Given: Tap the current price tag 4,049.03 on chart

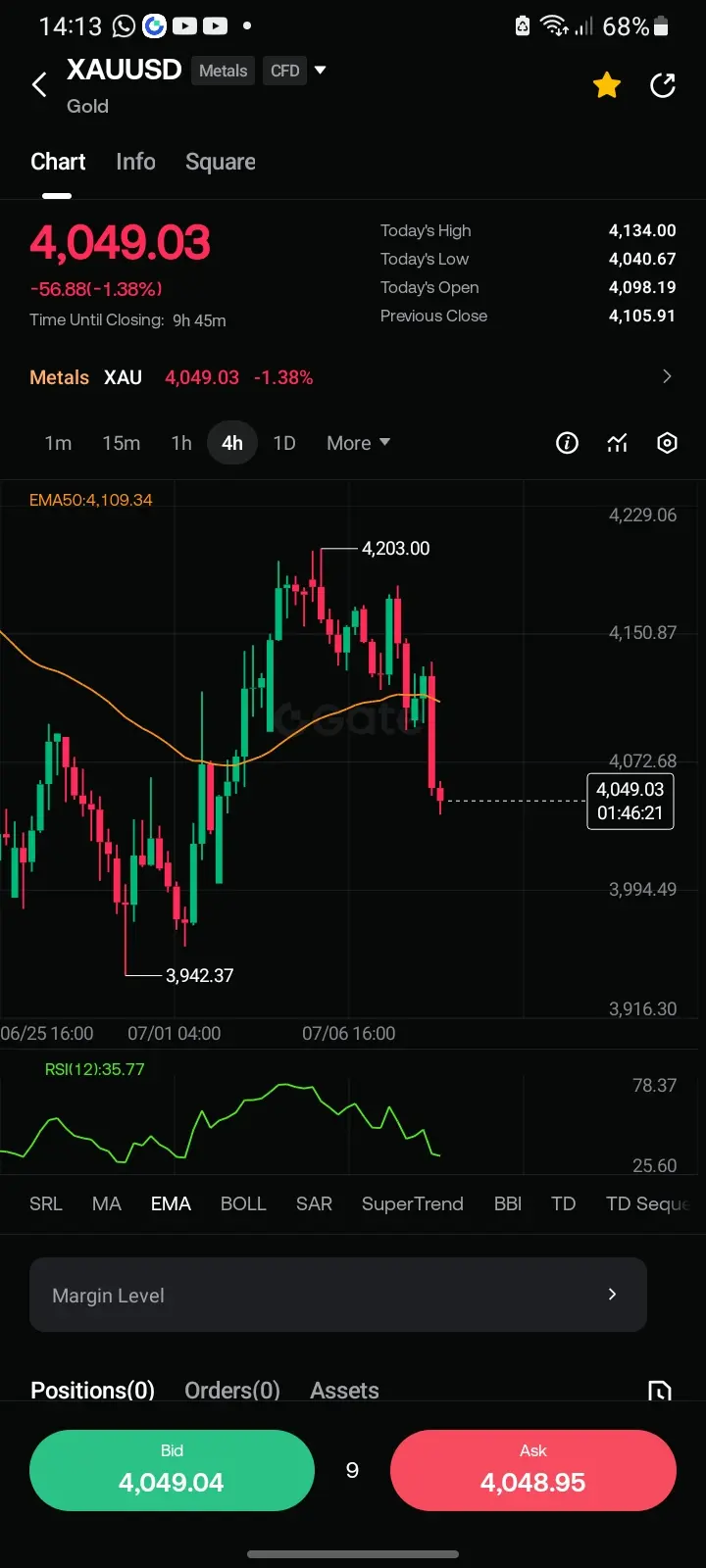Looking at the screenshot, I should tap(630, 801).
